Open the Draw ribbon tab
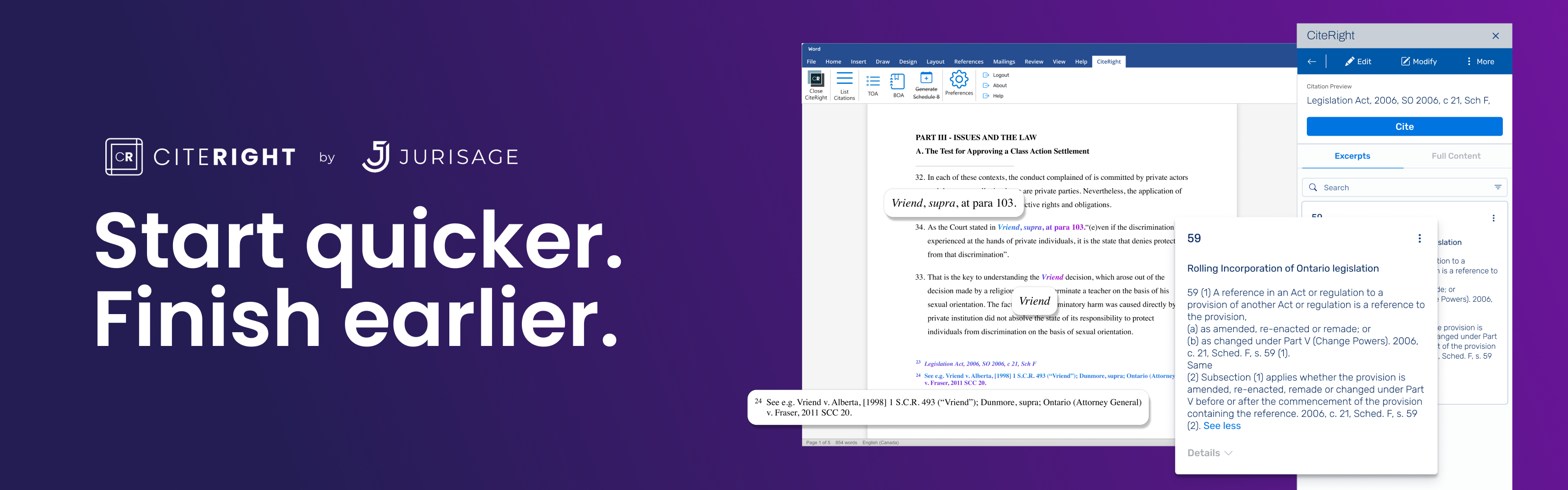 pyautogui.click(x=882, y=61)
